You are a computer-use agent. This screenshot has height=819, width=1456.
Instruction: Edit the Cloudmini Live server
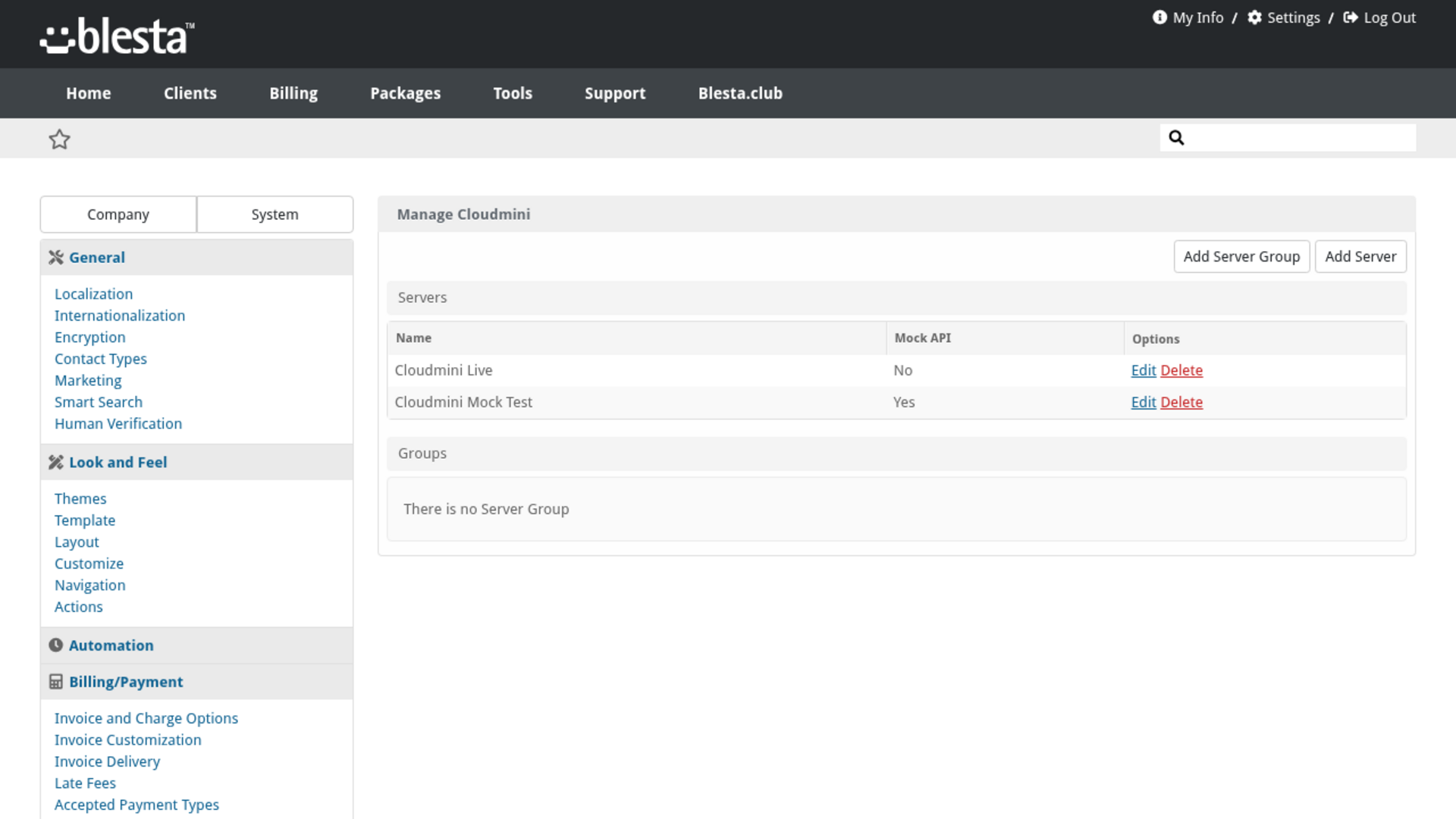[1143, 370]
